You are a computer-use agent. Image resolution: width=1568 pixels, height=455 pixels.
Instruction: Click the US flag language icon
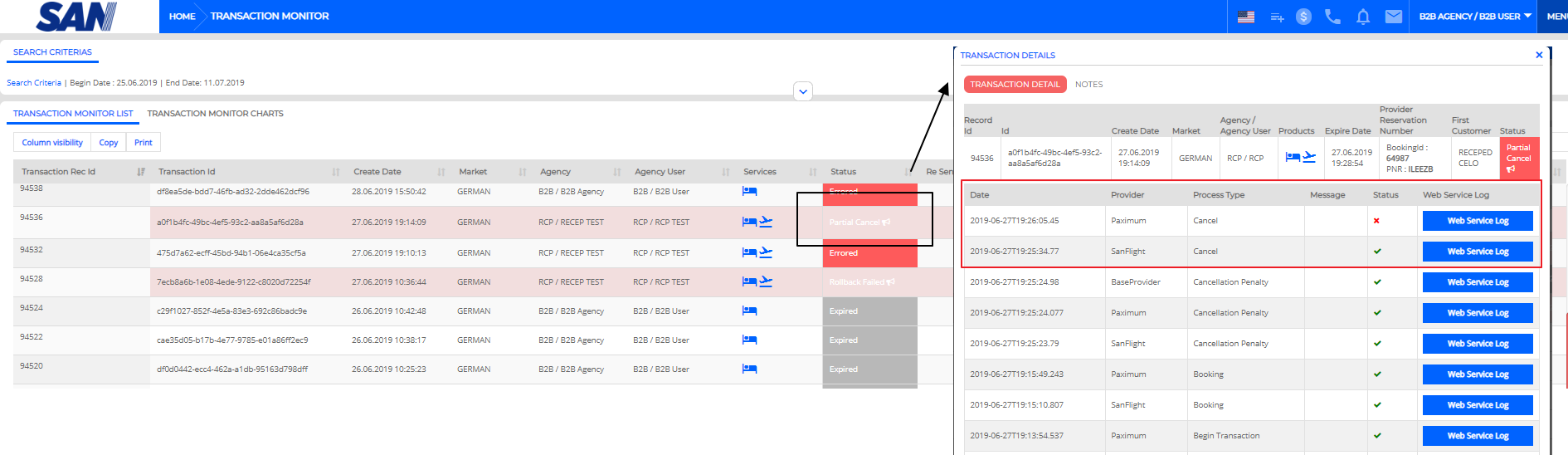pyautogui.click(x=1245, y=17)
